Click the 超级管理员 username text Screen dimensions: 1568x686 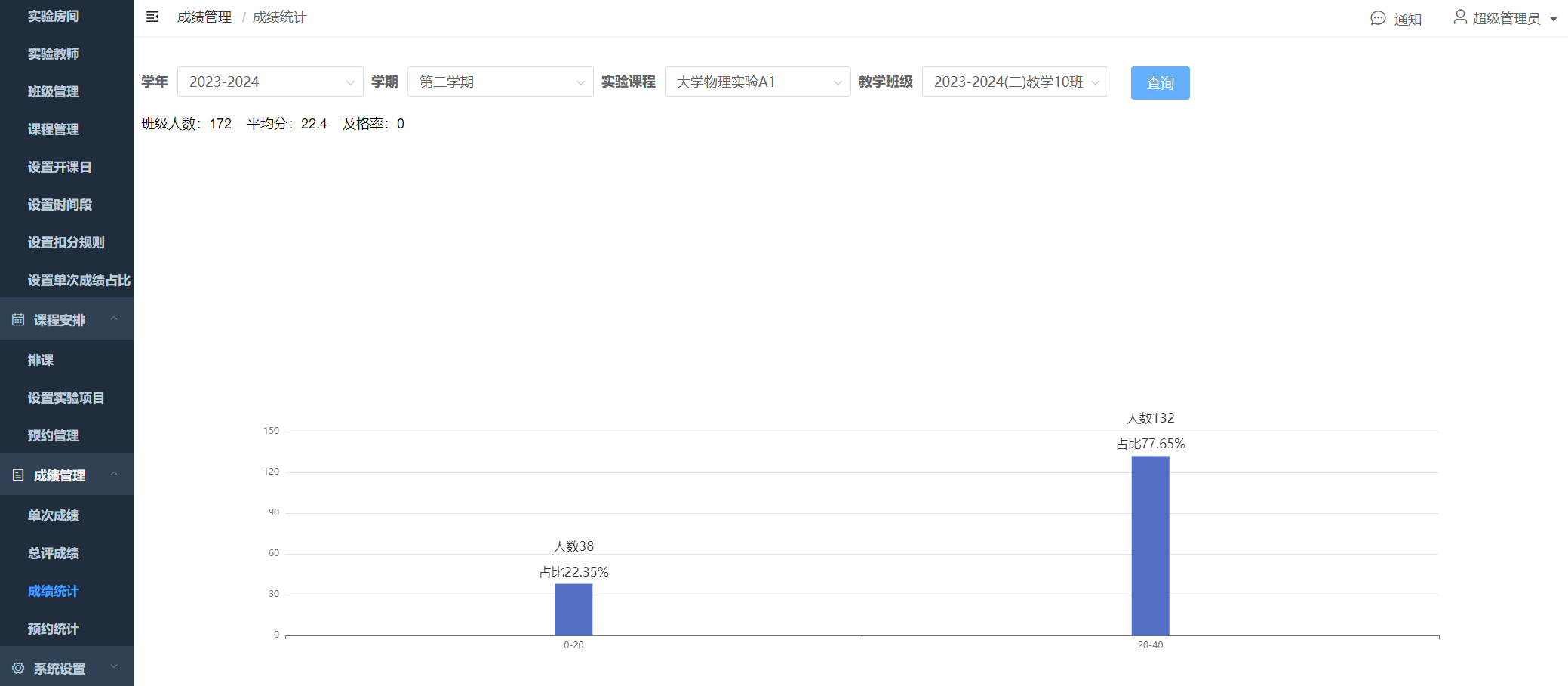[1506, 19]
